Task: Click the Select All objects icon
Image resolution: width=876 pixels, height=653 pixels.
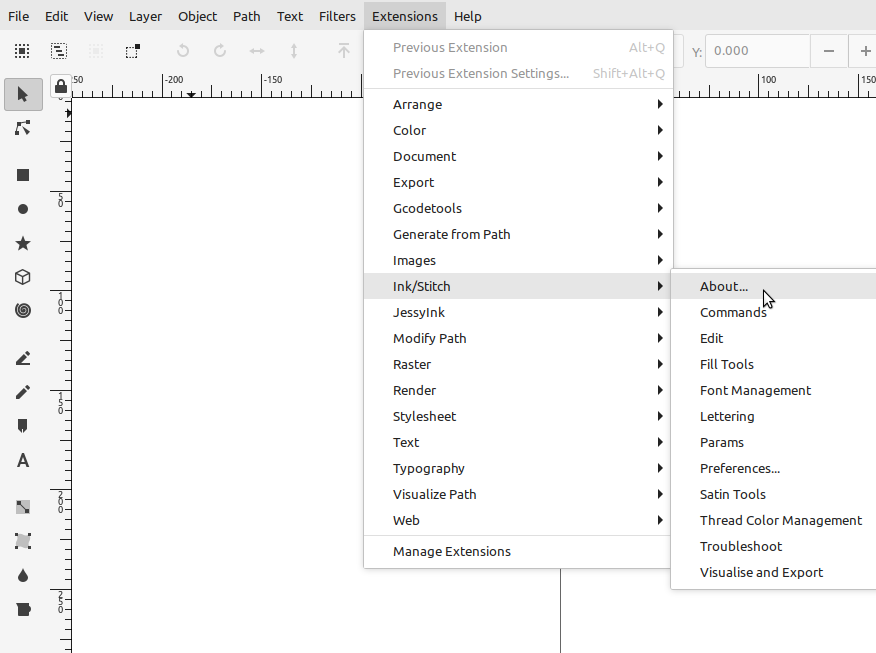Action: (x=22, y=51)
